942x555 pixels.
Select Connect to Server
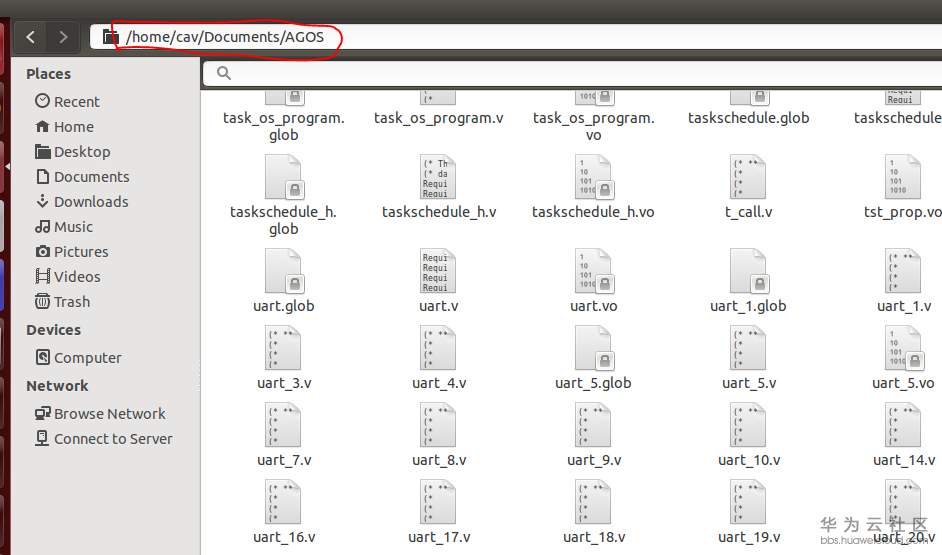(103, 439)
